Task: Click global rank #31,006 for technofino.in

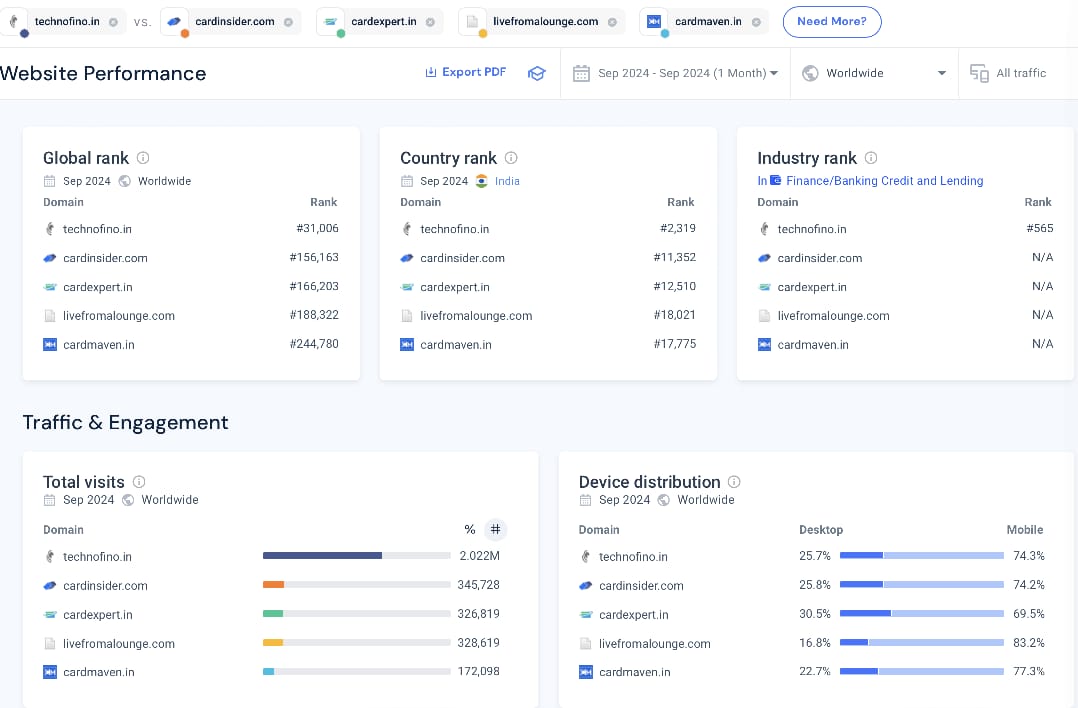Action: [318, 228]
